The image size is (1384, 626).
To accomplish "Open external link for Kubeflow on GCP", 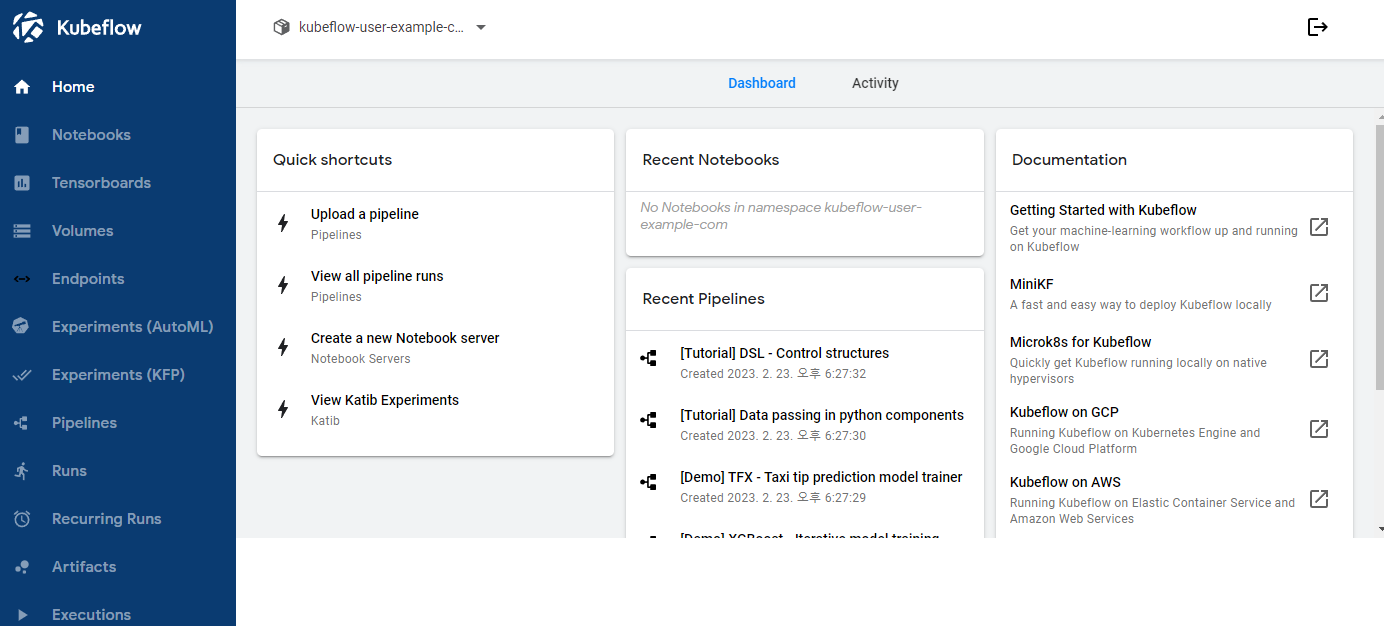I will tap(1319, 429).
